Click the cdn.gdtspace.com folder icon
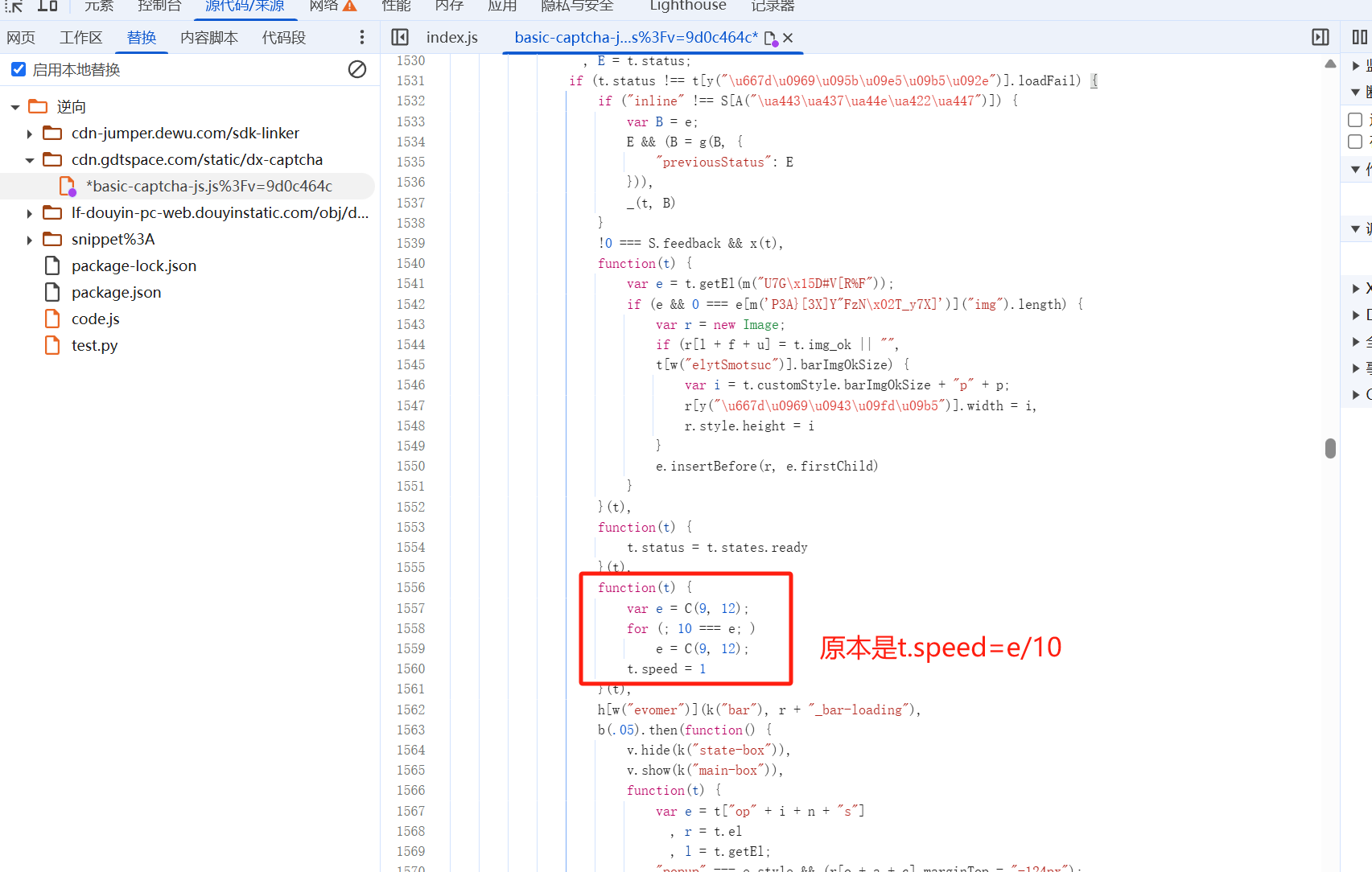This screenshot has height=872, width=1372. [52, 159]
